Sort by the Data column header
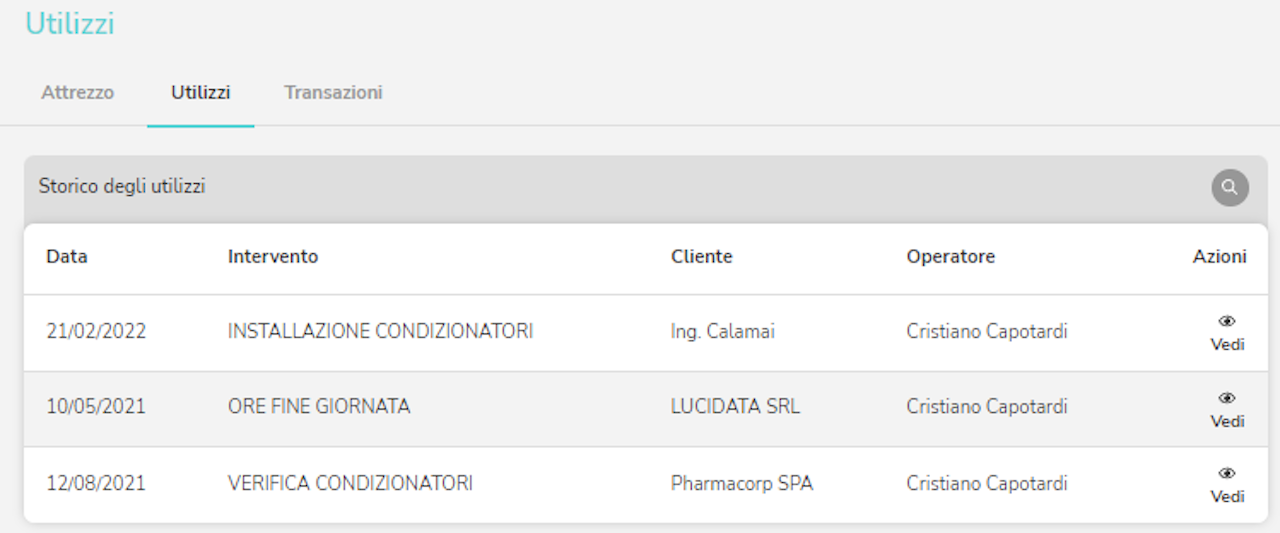The height and width of the screenshot is (533, 1280). click(66, 257)
